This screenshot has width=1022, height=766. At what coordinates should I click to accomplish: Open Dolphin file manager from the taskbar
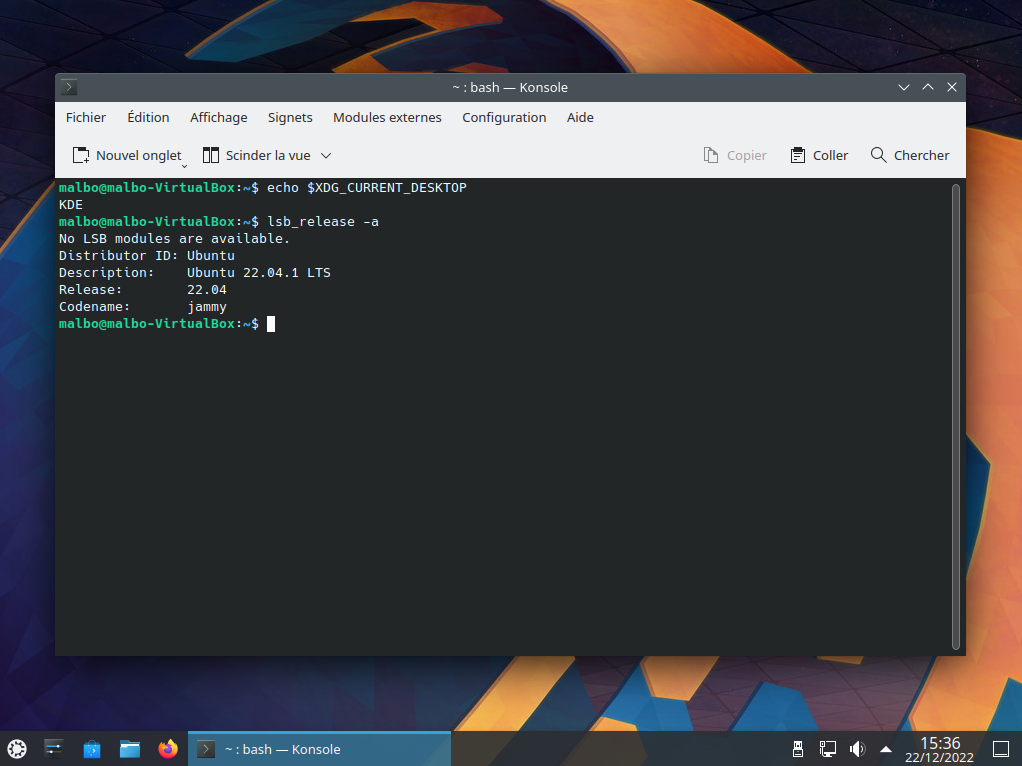point(130,749)
